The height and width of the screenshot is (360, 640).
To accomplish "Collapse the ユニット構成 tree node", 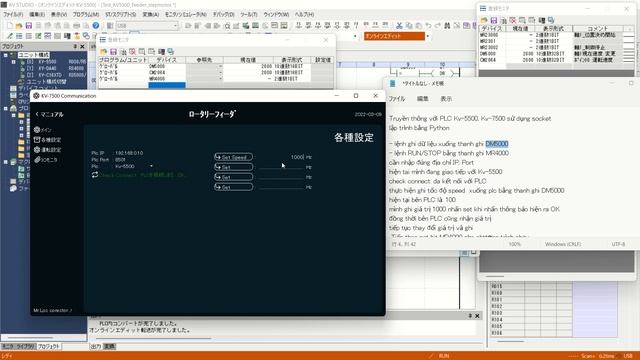I will tap(6, 55).
